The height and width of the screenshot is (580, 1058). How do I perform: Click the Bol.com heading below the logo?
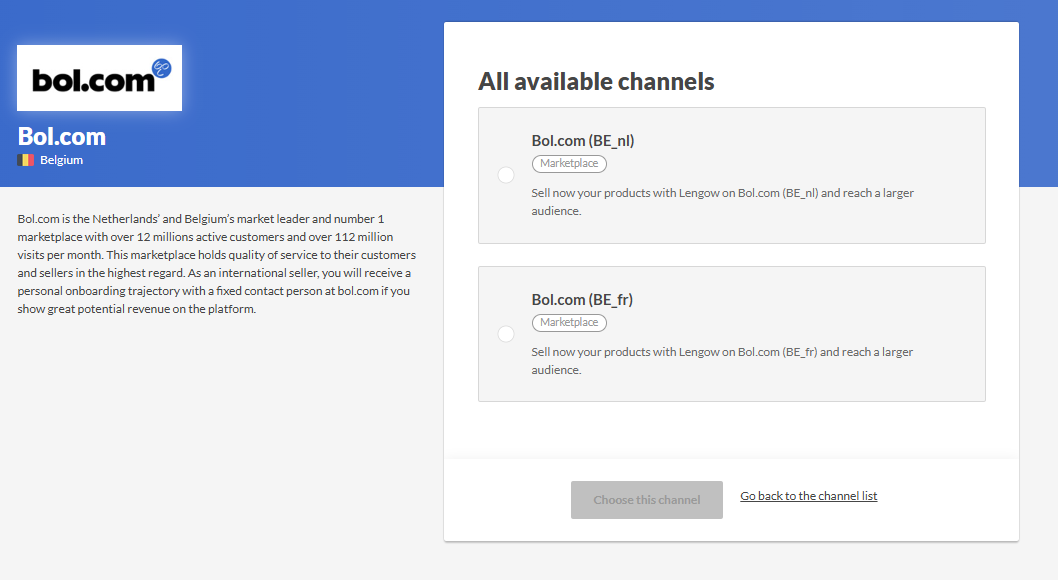pyautogui.click(x=62, y=137)
